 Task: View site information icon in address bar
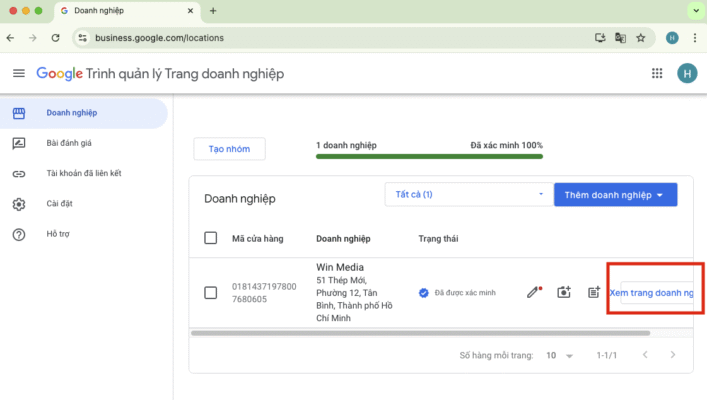click(83, 38)
